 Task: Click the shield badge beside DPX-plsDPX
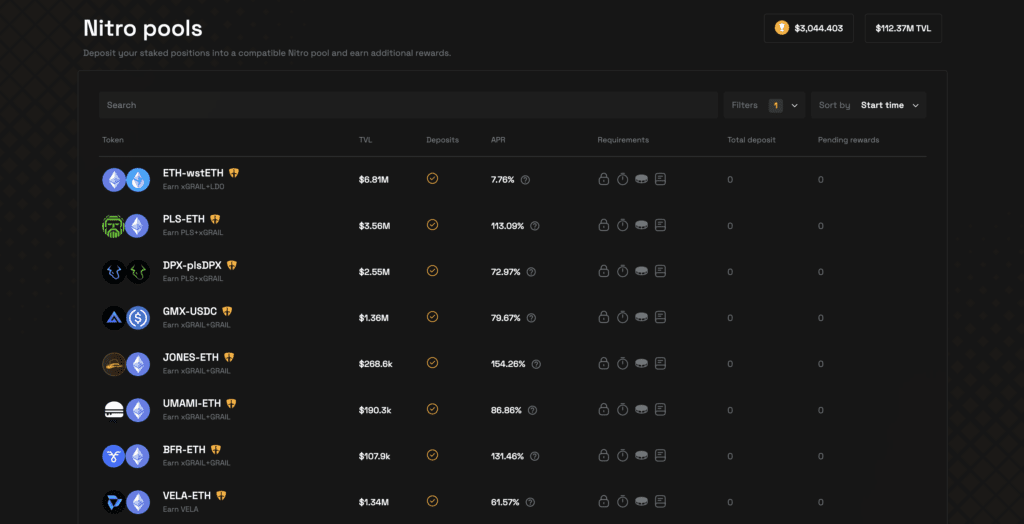coord(232,265)
